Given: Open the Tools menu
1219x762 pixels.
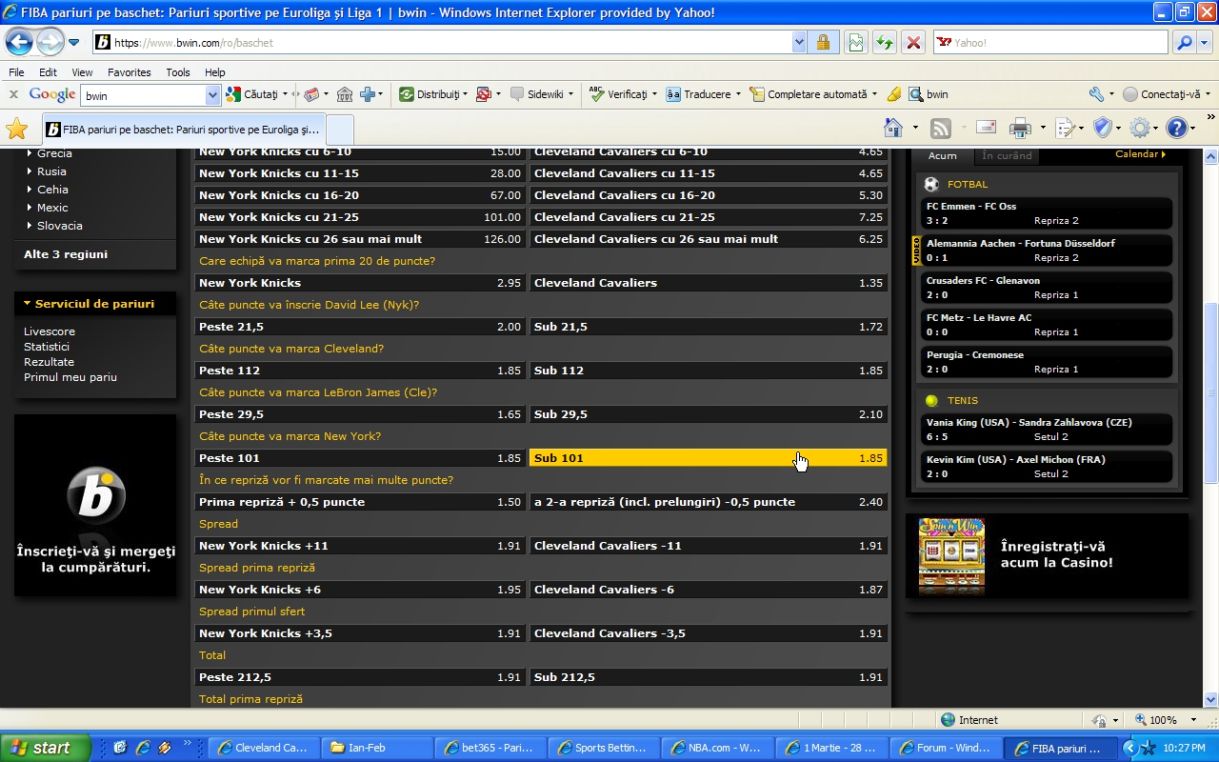Looking at the screenshot, I should [x=178, y=73].
